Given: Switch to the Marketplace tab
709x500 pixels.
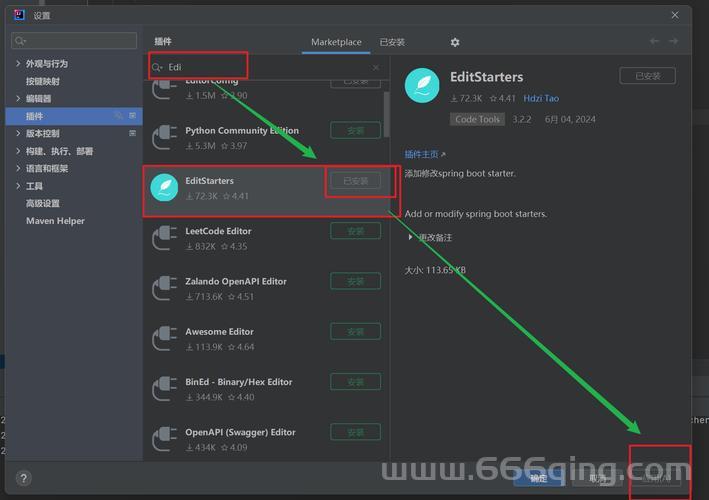Looking at the screenshot, I should [x=336, y=42].
